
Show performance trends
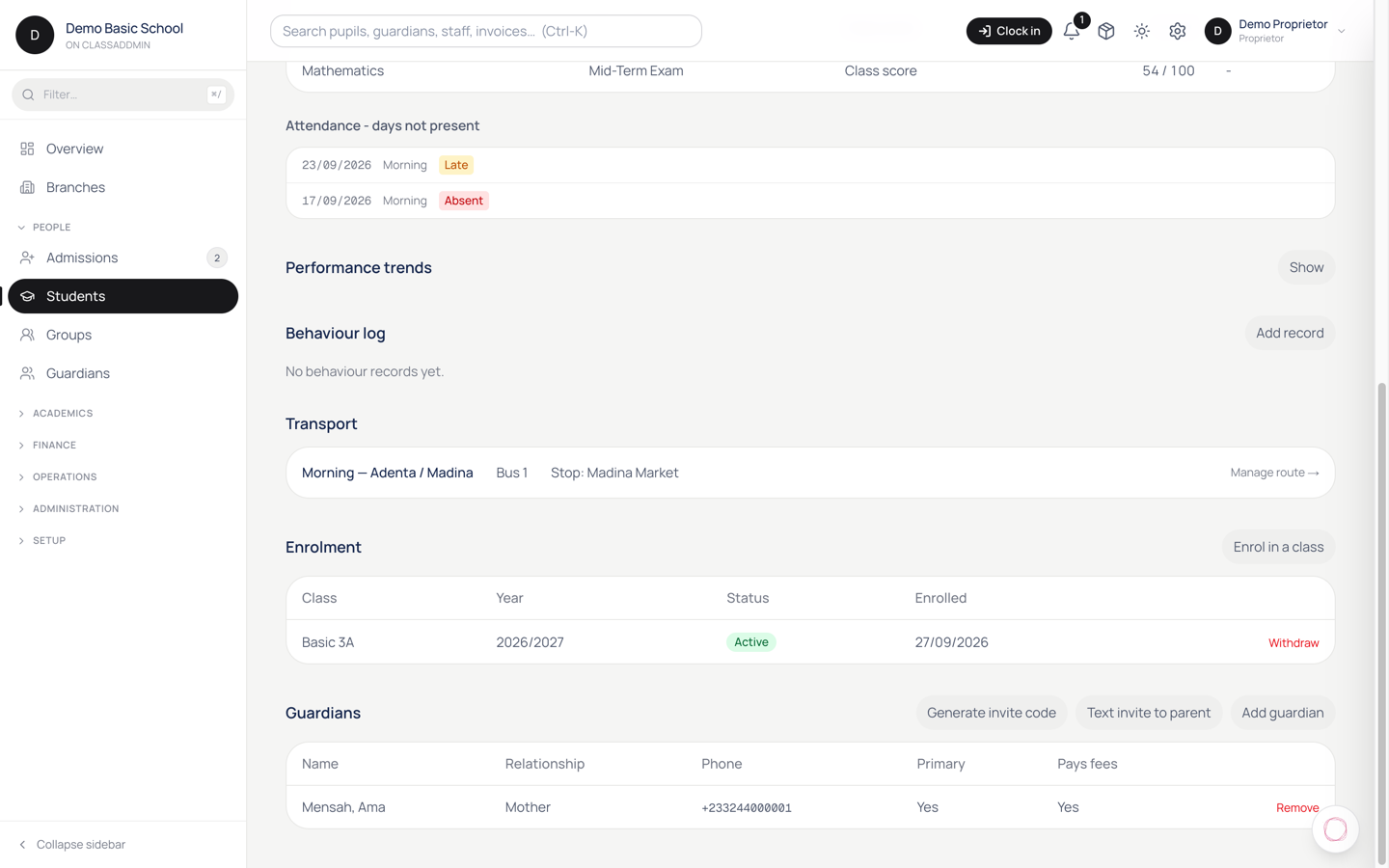tap(1306, 267)
